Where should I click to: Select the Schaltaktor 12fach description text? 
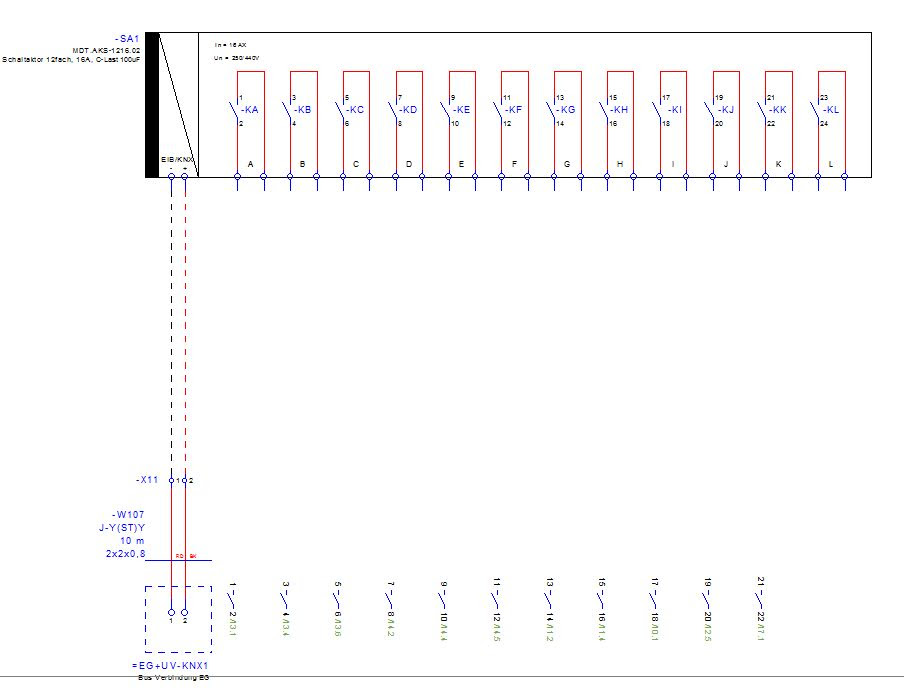[x=71, y=59]
